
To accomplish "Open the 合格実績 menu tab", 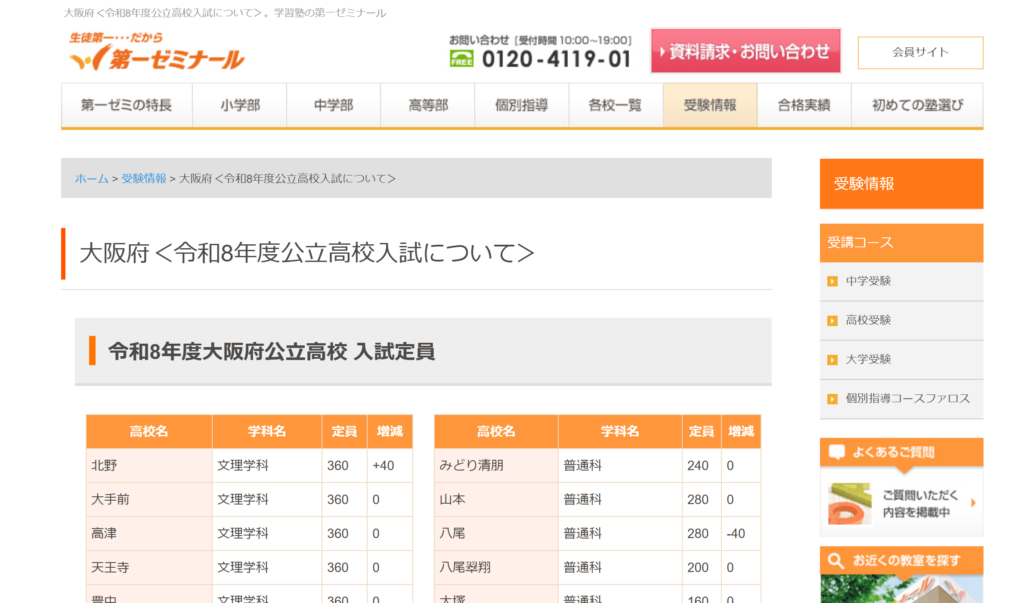I will point(804,105).
